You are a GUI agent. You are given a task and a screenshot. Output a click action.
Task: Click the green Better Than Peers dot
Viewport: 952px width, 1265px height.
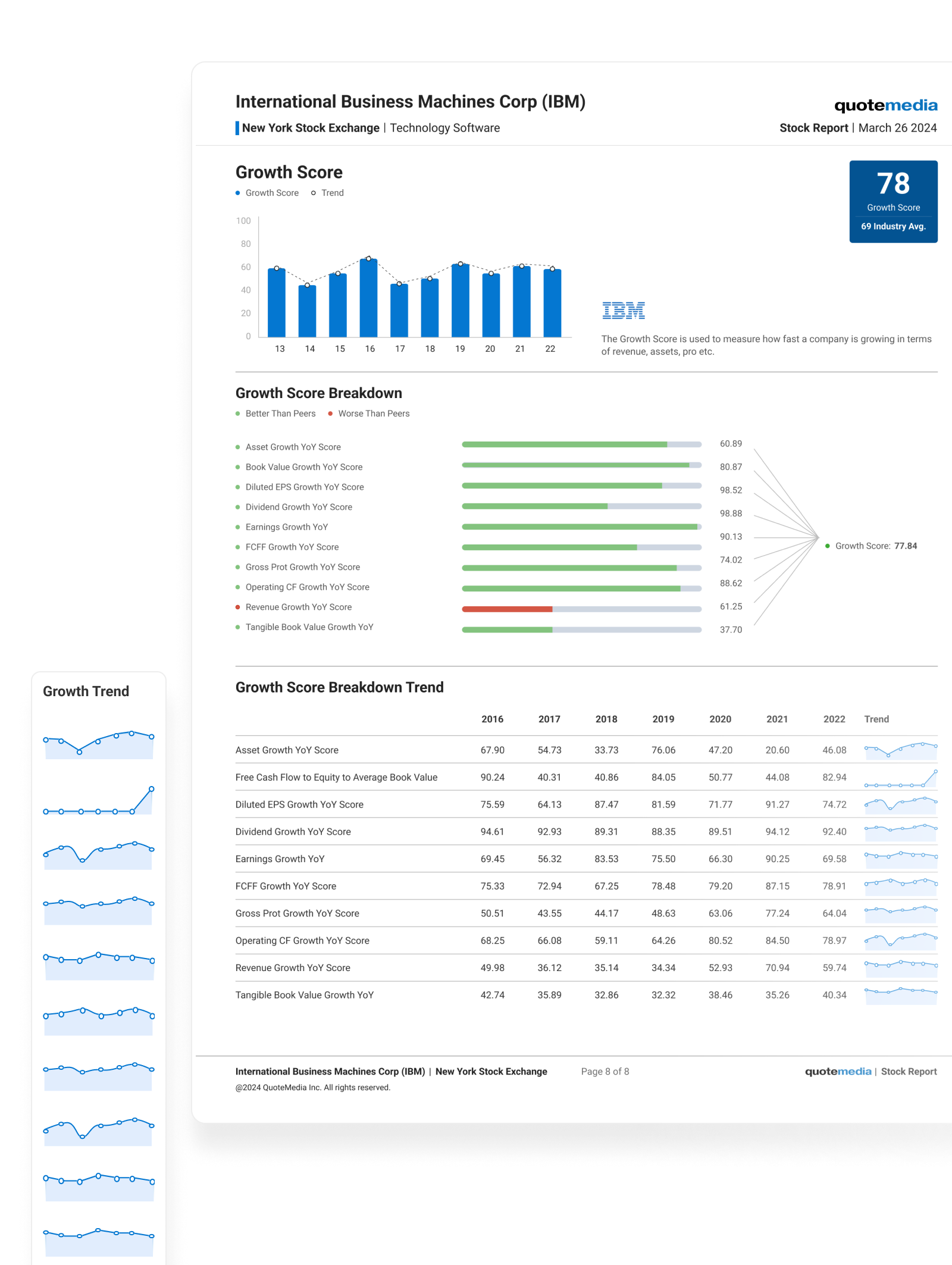(x=238, y=414)
